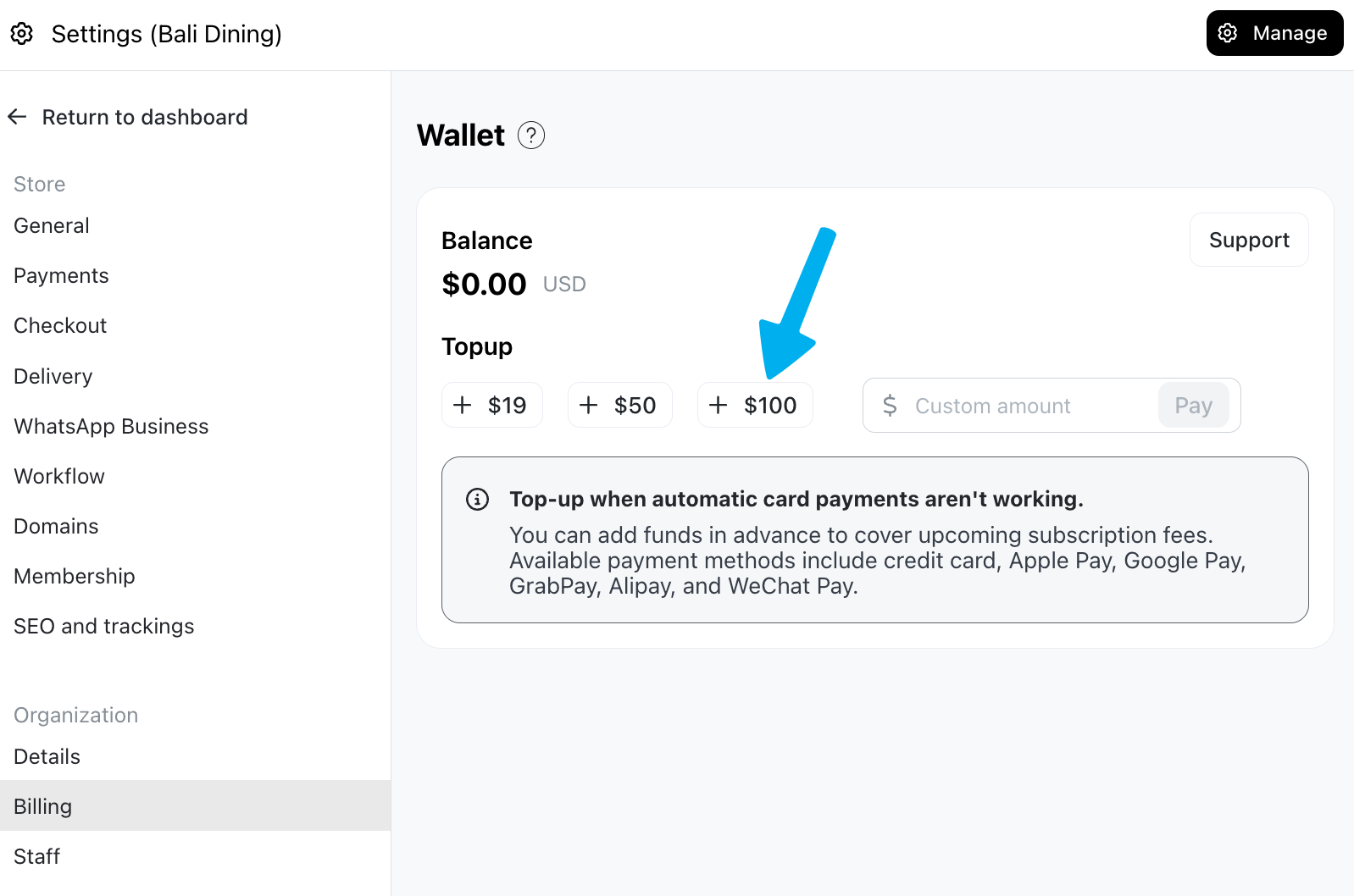Open the Manage button at top right
This screenshot has width=1354, height=896.
click(x=1274, y=33)
